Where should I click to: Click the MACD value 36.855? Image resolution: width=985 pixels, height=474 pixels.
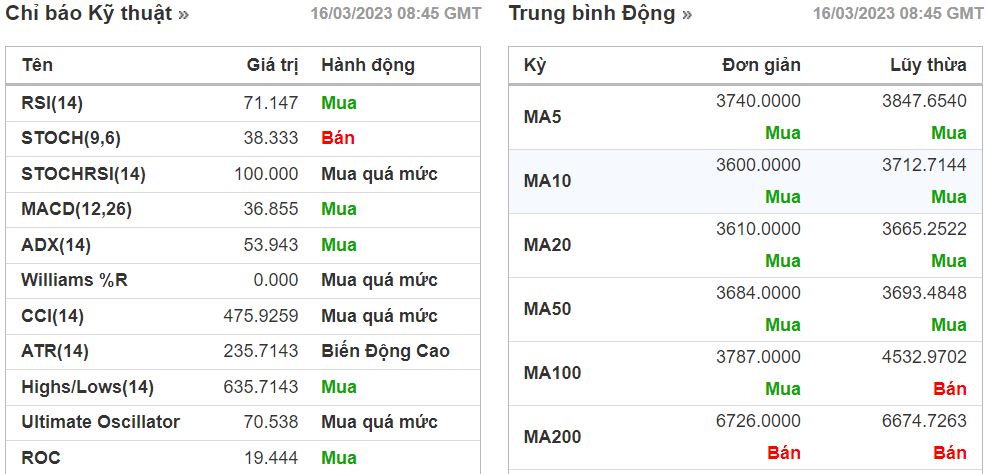click(x=271, y=209)
